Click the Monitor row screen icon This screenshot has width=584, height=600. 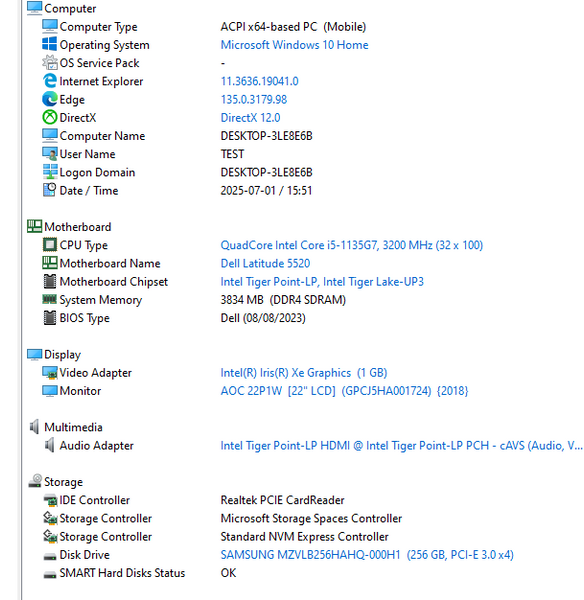(50, 390)
